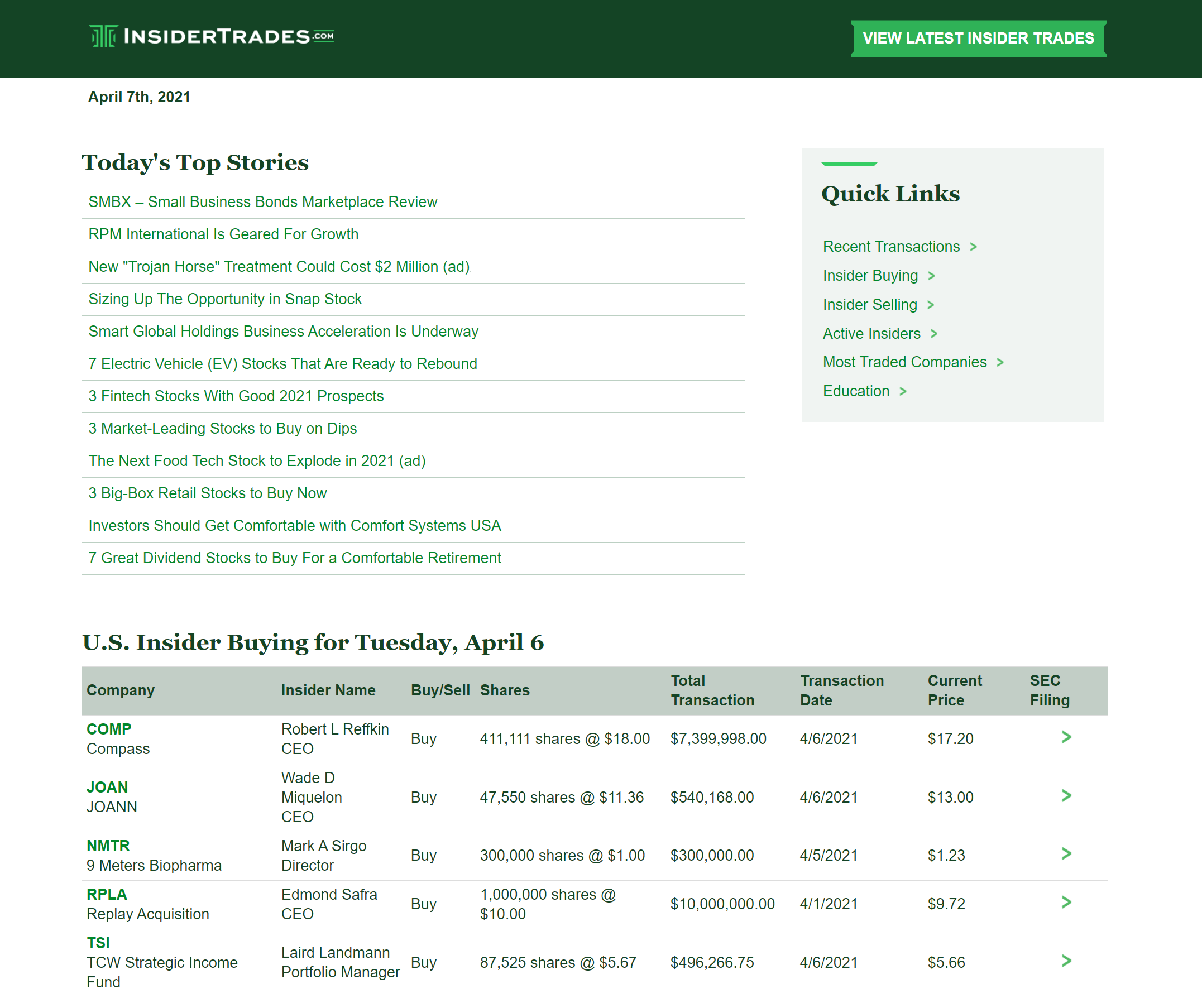Viewport: 1202px width, 1008px height.
Task: Open Most Traded Companies link
Action: click(x=904, y=362)
